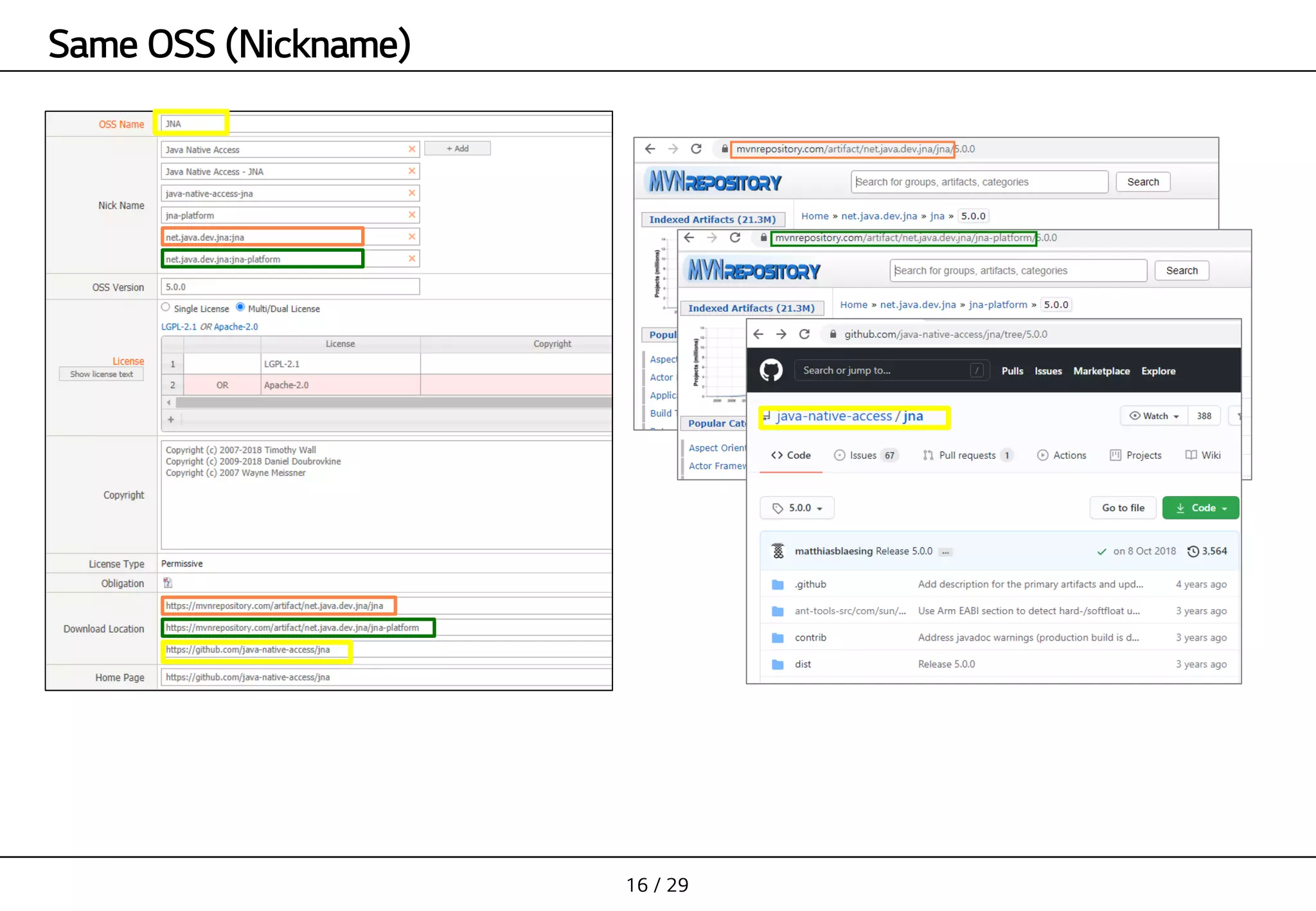Open Issues in GitHub header
Image resolution: width=1316 pixels, height=911 pixels.
click(x=1048, y=371)
